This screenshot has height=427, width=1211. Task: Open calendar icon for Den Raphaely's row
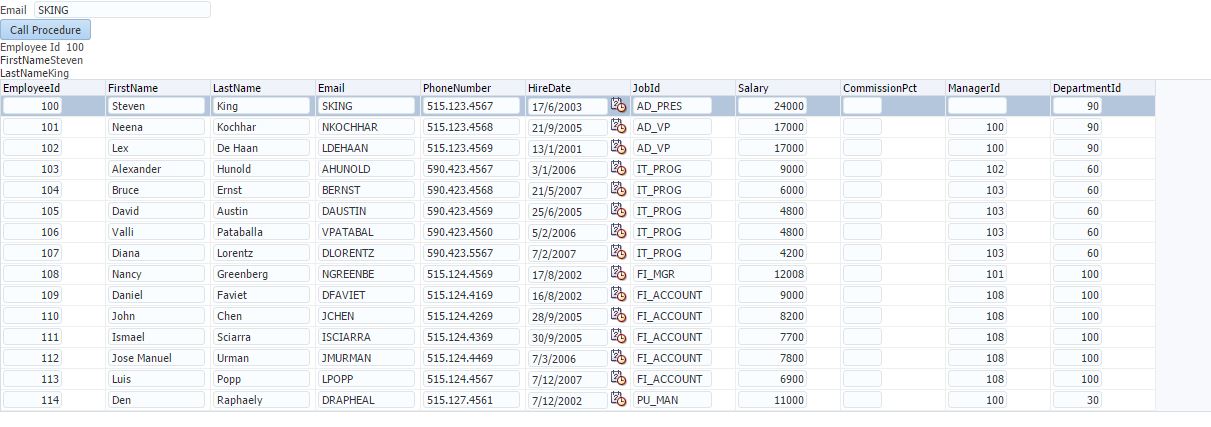pyautogui.click(x=618, y=399)
